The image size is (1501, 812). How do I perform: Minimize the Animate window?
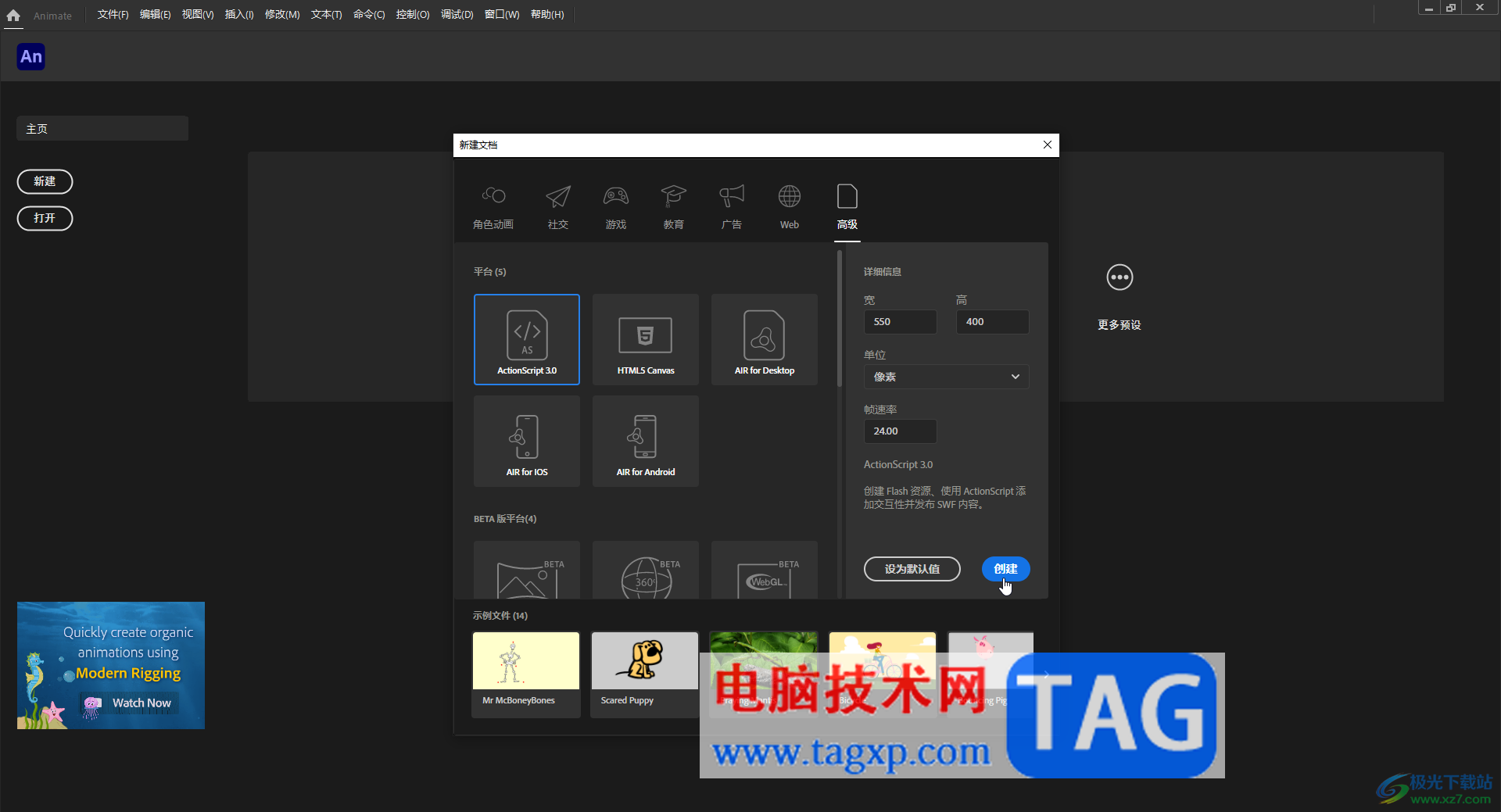(x=1428, y=8)
